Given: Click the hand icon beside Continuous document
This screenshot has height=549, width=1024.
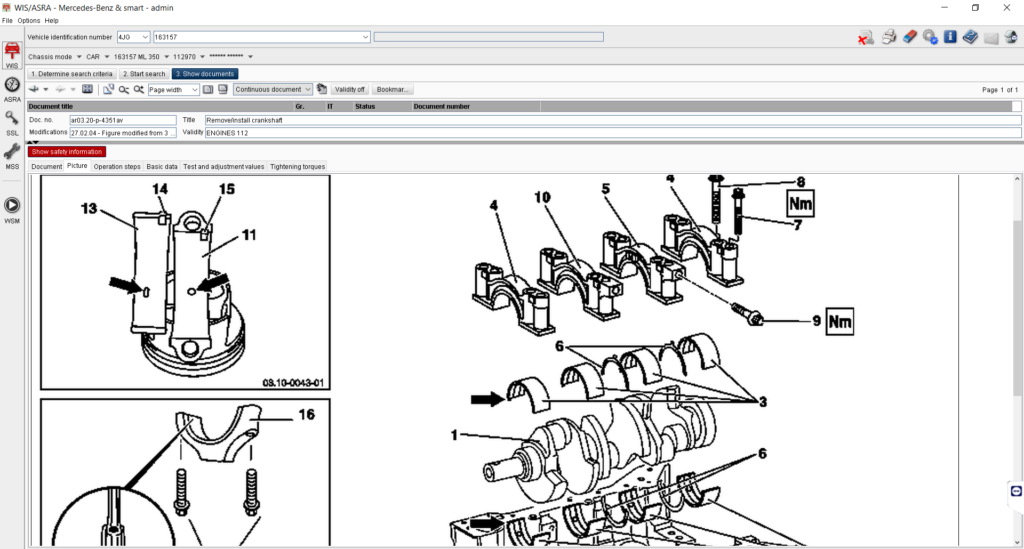Looking at the screenshot, I should [x=322, y=89].
